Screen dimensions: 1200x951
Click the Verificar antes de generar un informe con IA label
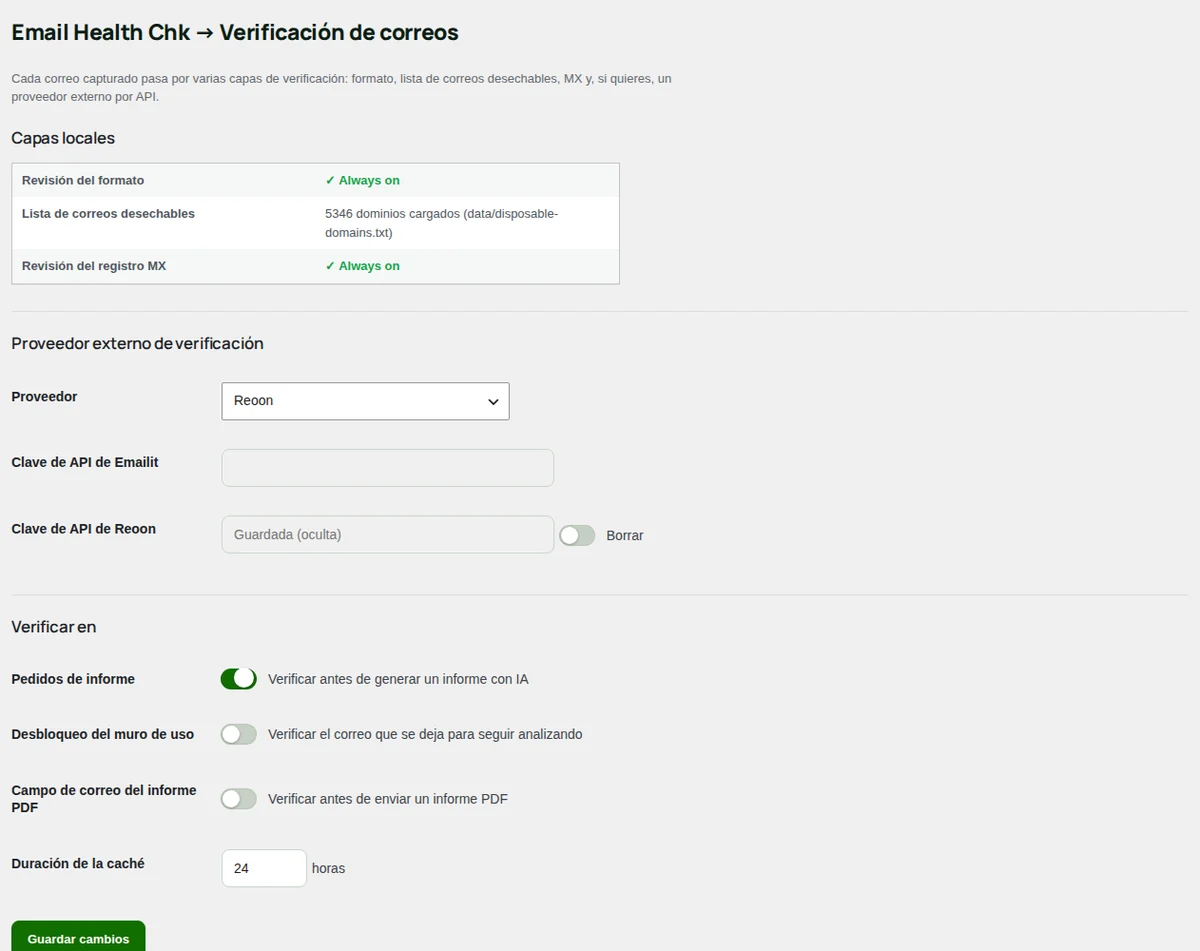point(398,679)
